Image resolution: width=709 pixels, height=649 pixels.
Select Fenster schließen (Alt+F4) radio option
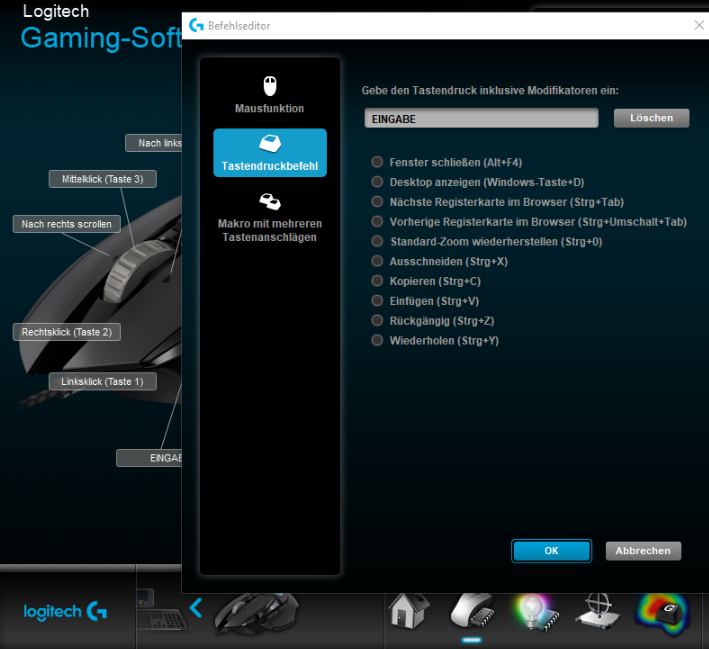pos(377,162)
